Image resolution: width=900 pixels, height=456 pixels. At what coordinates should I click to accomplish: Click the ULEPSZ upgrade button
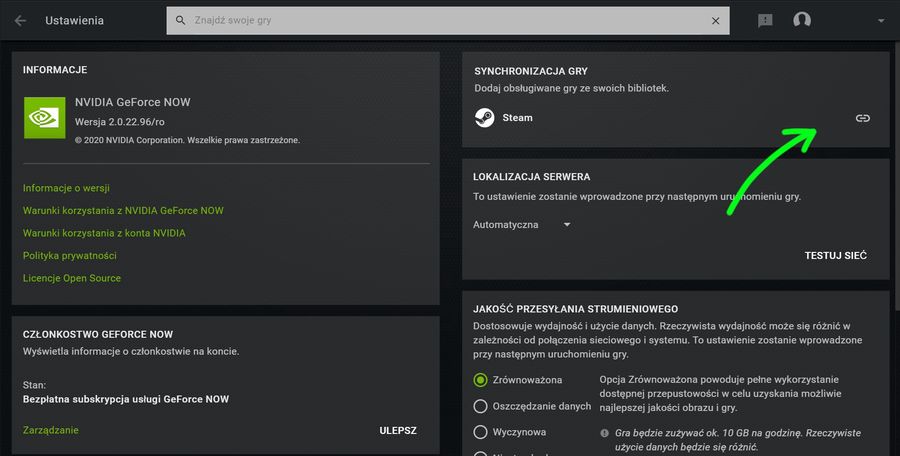(x=398, y=431)
